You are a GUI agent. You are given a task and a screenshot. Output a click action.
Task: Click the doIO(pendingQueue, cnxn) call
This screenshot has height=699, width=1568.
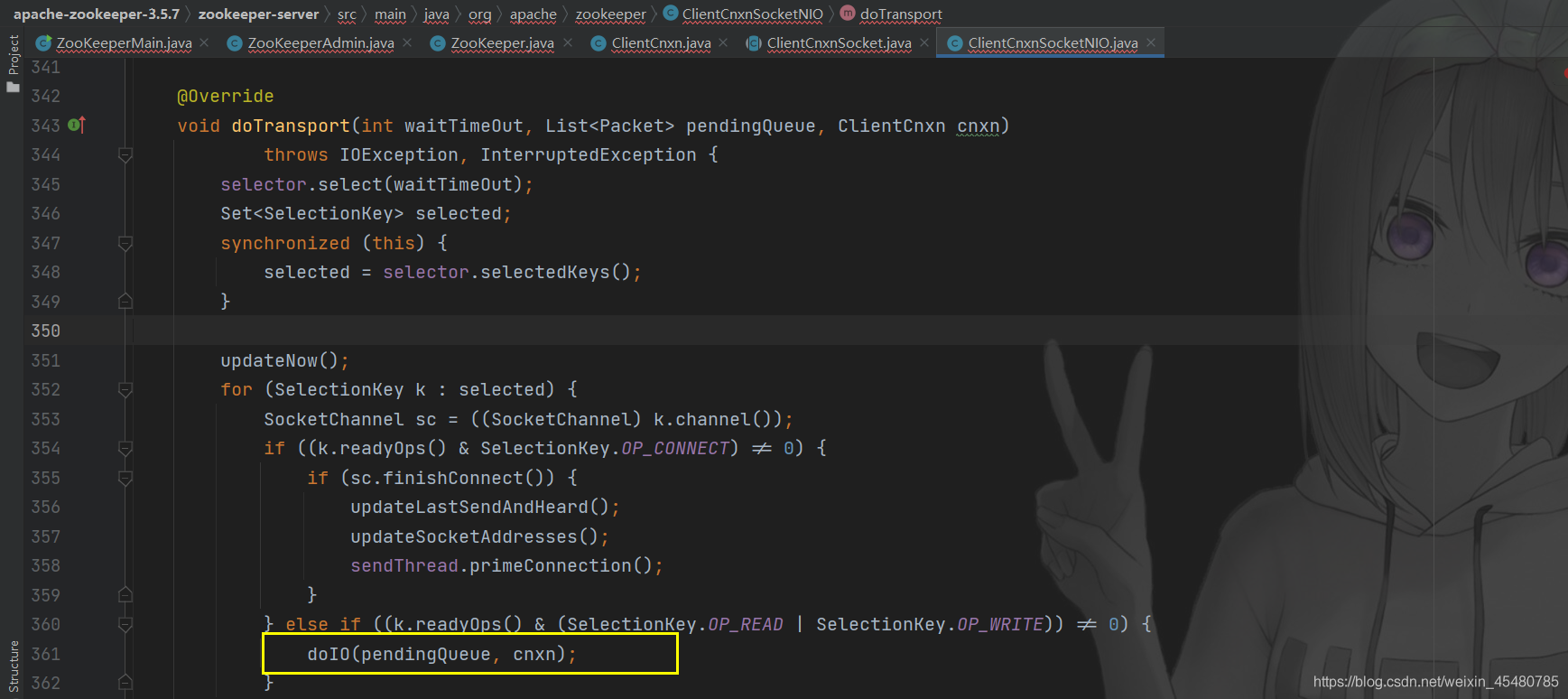point(437,654)
